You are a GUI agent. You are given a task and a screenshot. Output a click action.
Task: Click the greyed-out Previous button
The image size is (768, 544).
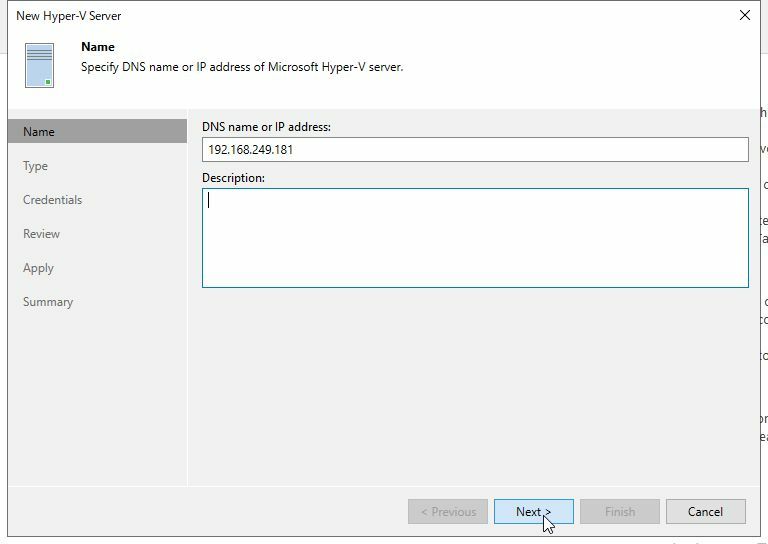pos(448,512)
